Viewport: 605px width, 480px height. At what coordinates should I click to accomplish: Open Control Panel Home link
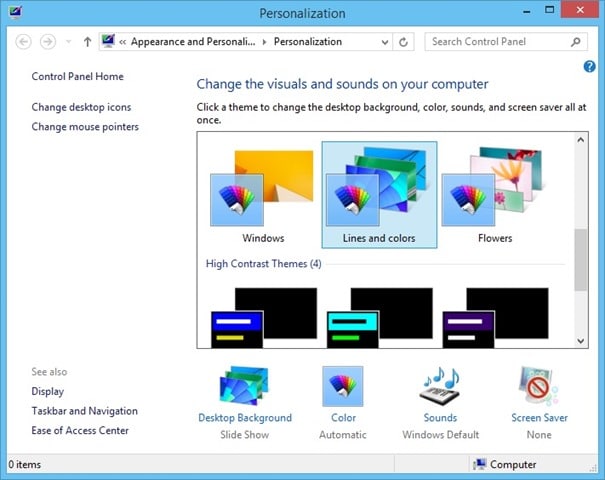[78, 76]
